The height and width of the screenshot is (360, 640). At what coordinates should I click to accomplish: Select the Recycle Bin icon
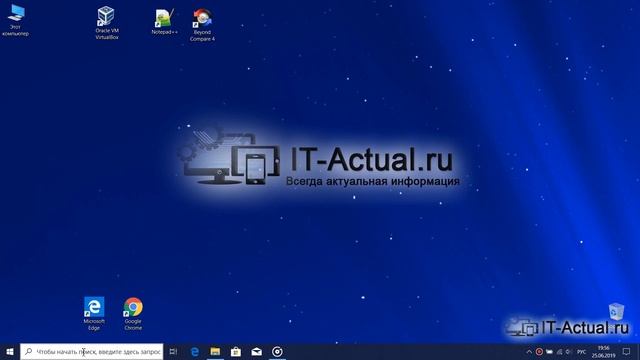coord(616,311)
